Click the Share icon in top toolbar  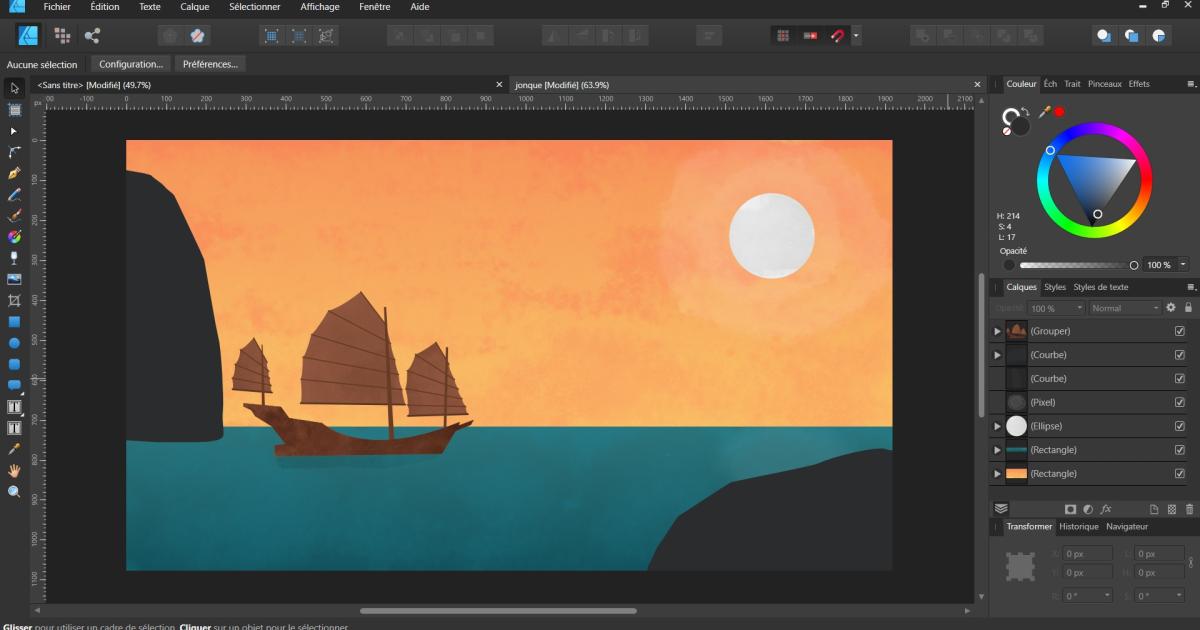pyautogui.click(x=92, y=36)
